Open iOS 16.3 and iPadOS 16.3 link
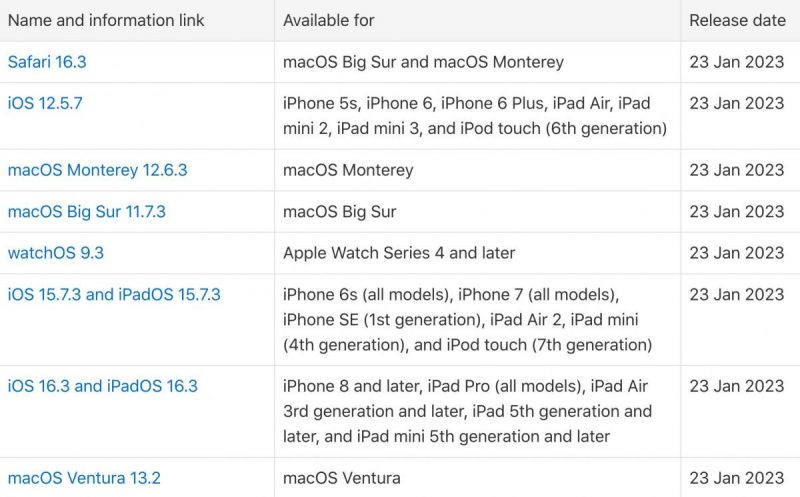Screen dimensions: 800x497 click(103, 386)
